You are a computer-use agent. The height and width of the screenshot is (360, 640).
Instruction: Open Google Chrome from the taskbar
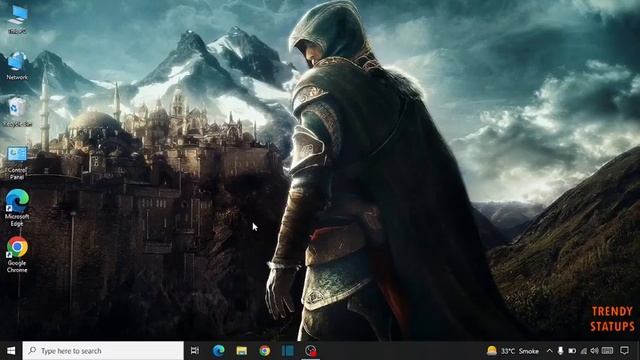coord(264,351)
